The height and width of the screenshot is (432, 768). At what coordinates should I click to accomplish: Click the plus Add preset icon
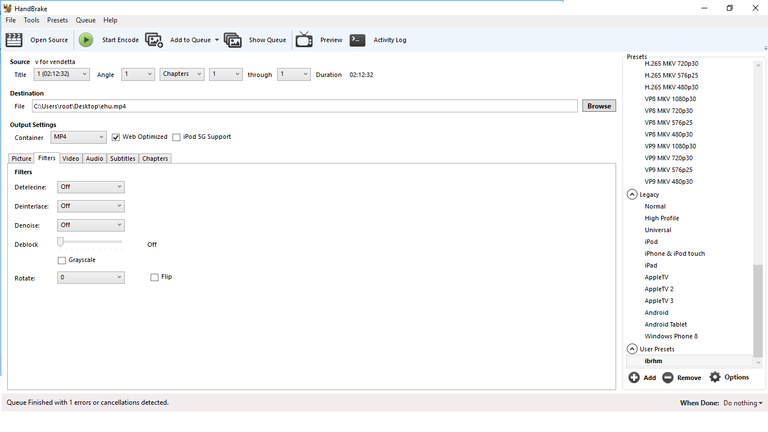click(634, 377)
